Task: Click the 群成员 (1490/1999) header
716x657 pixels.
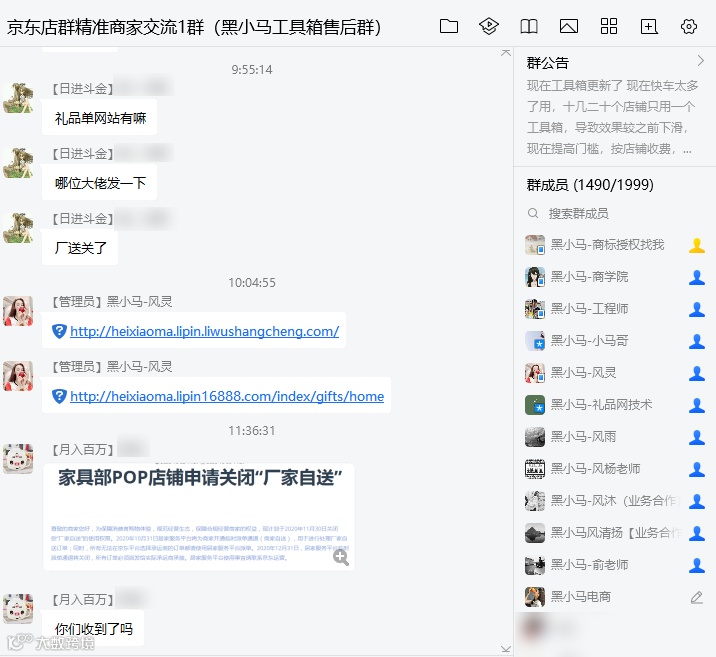Action: click(590, 184)
